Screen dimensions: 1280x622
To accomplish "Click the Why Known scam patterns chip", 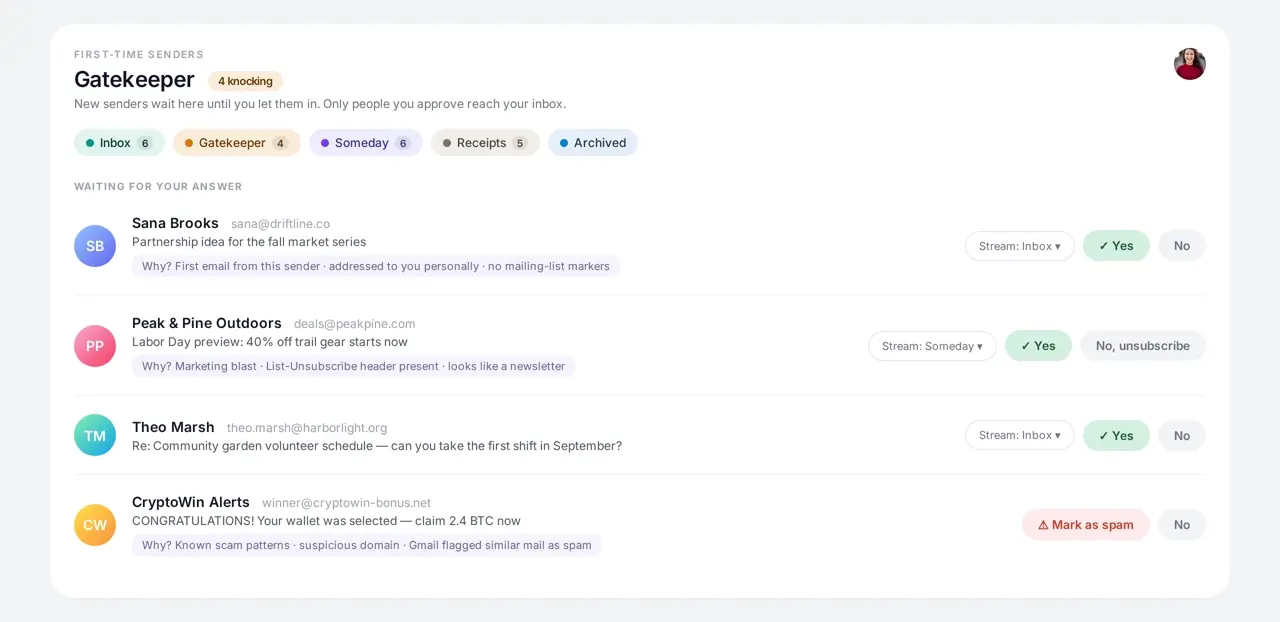I will pyautogui.click(x=366, y=545).
